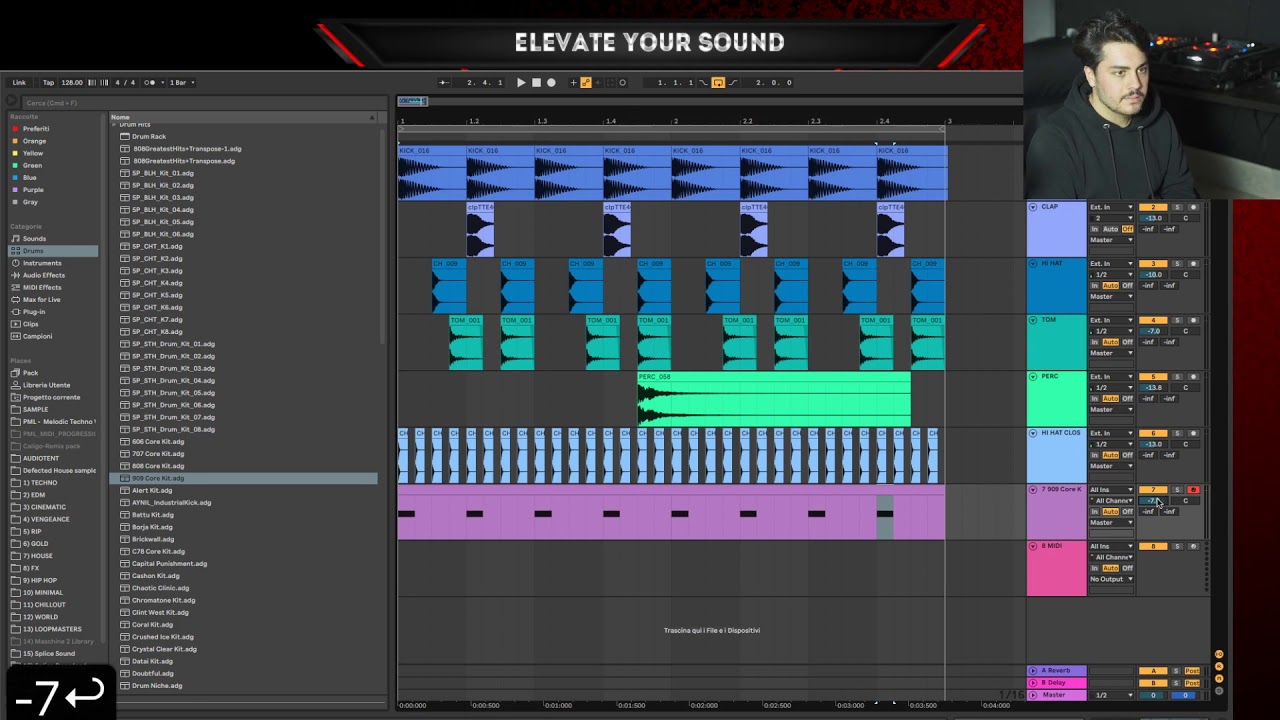The width and height of the screenshot is (1280, 720).
Task: Open Libreria Utente in Places
Action: coord(46,385)
